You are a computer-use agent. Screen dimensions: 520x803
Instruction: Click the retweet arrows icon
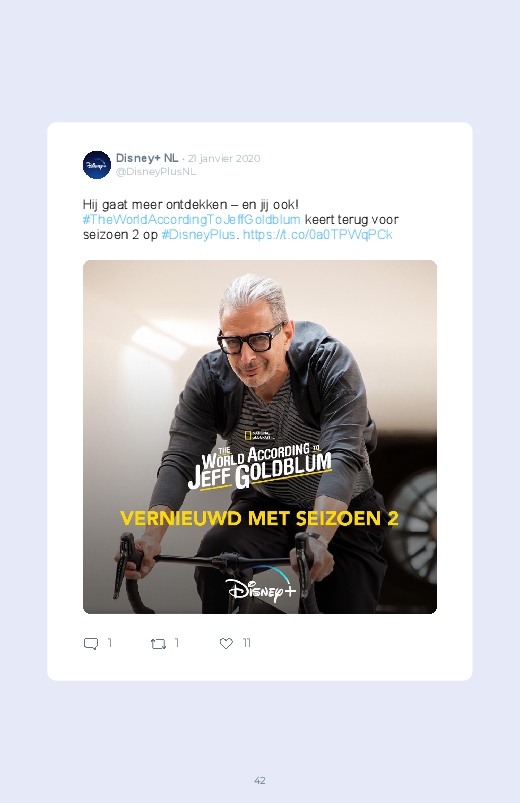(x=158, y=643)
